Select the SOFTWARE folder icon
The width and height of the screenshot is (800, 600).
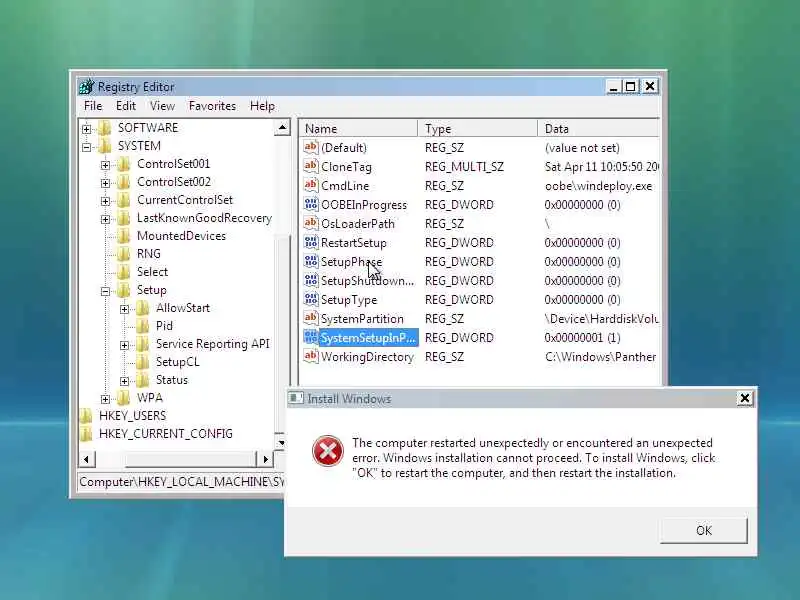coord(105,128)
